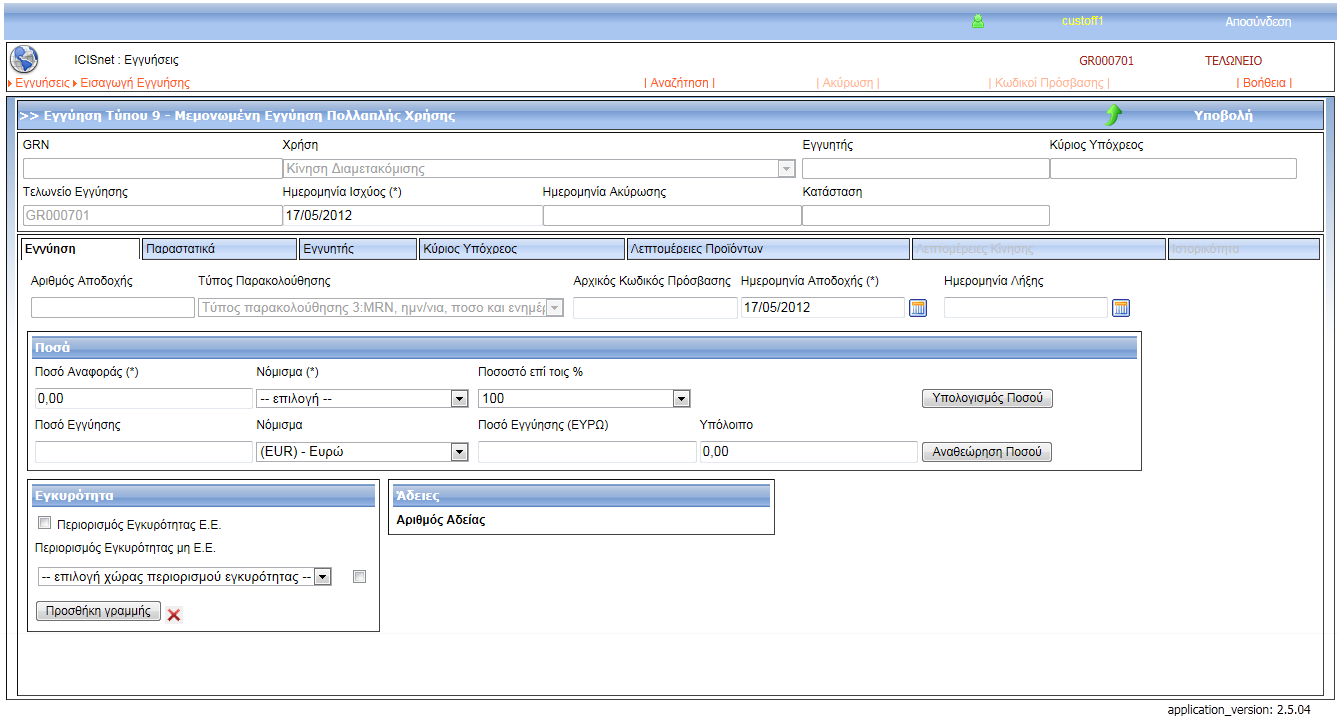
Task: Click the green user icon
Action: [x=978, y=20]
